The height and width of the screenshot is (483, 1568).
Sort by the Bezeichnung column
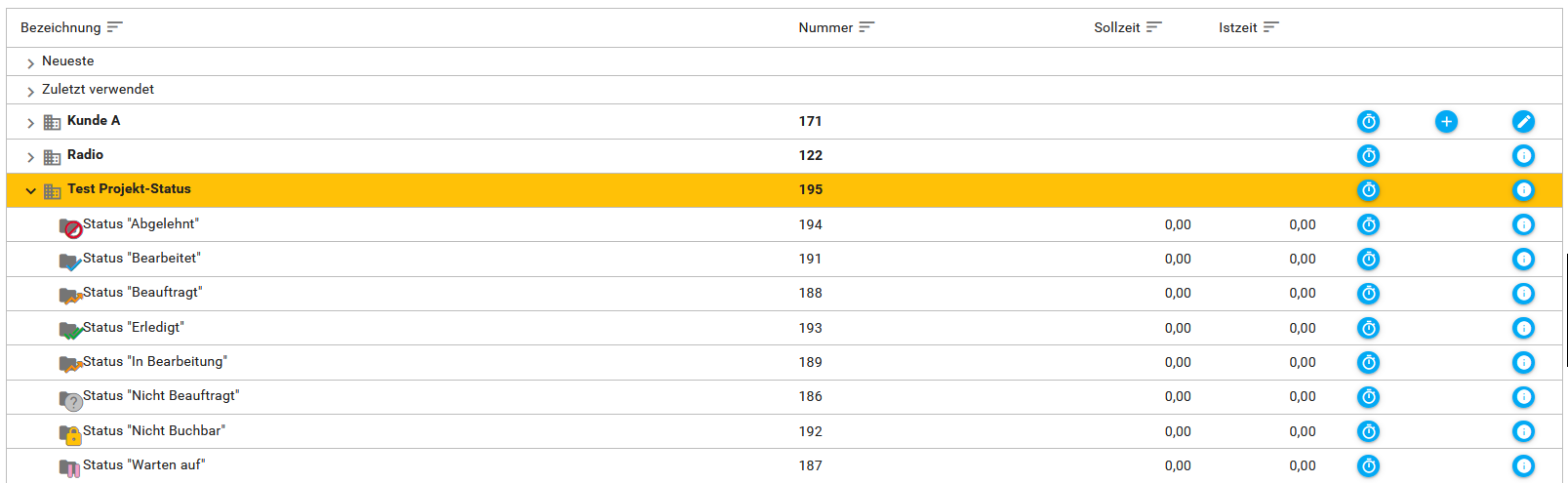(60, 27)
